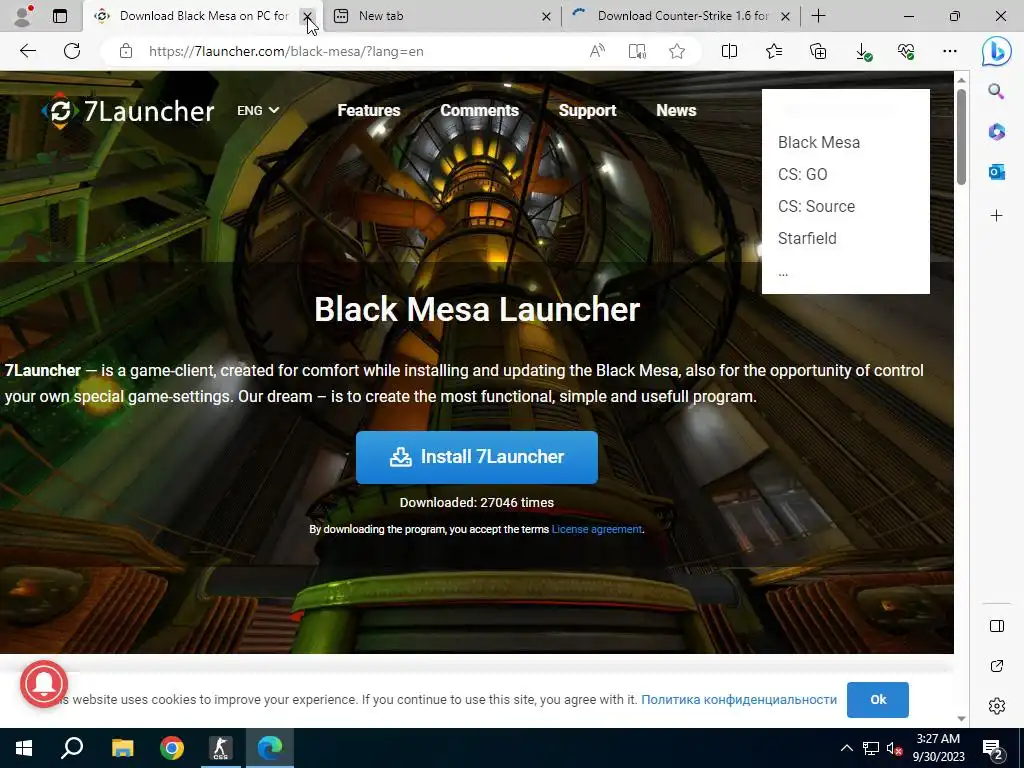Image resolution: width=1024 pixels, height=768 pixels.
Task: Open the News menu item
Action: pyautogui.click(x=676, y=110)
